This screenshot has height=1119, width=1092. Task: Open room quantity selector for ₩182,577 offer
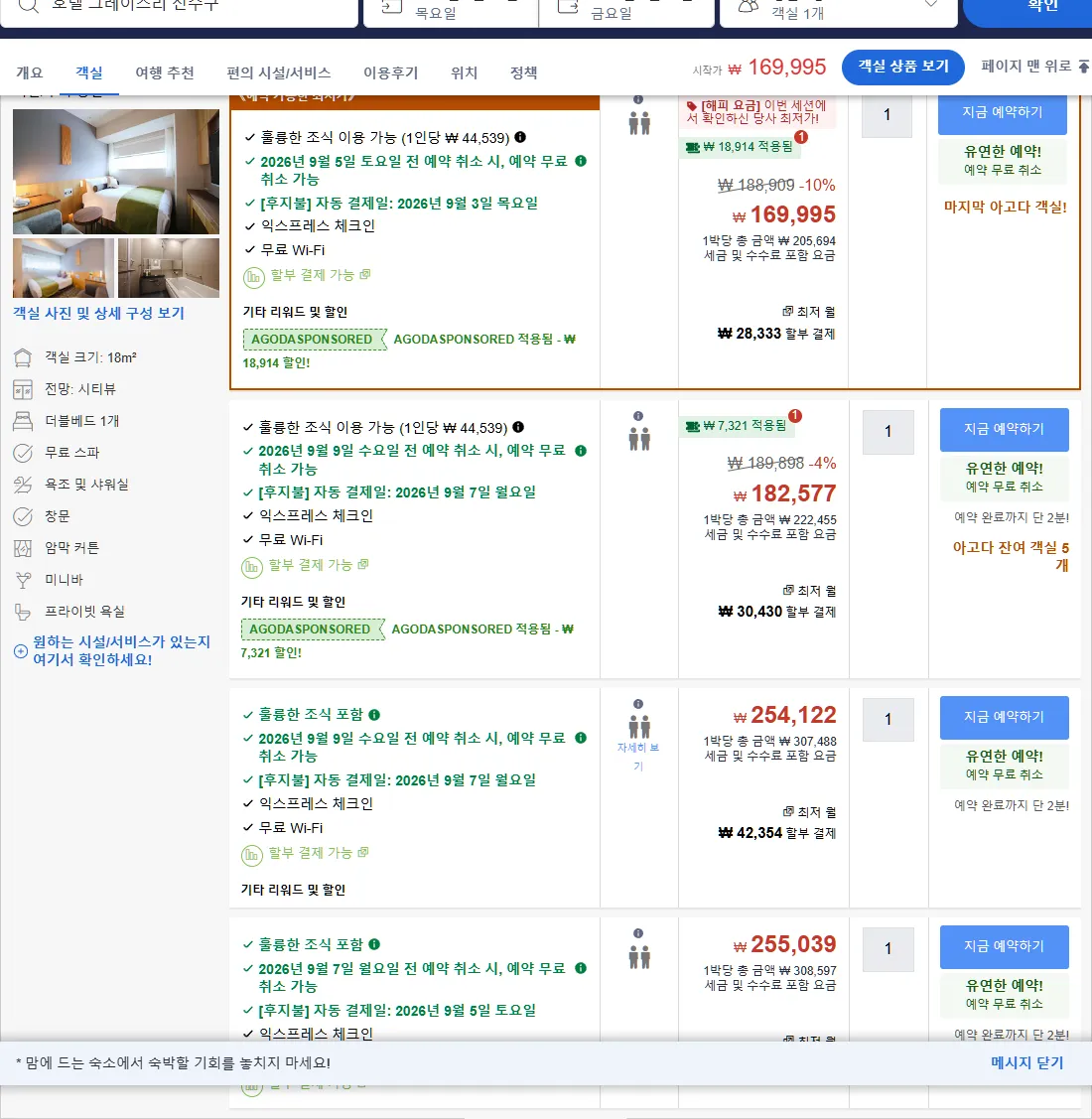[887, 432]
